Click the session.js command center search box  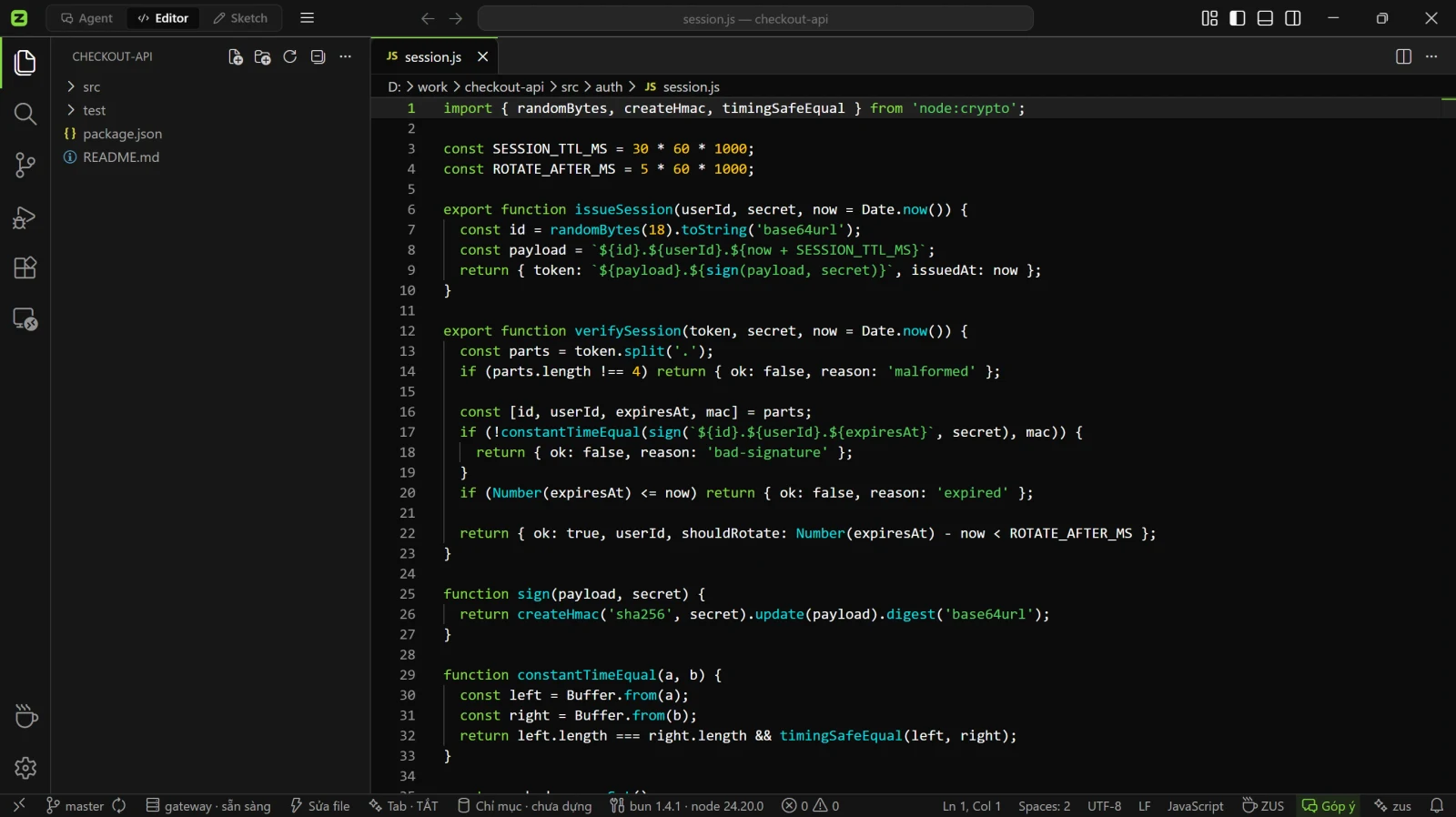pyautogui.click(x=755, y=18)
